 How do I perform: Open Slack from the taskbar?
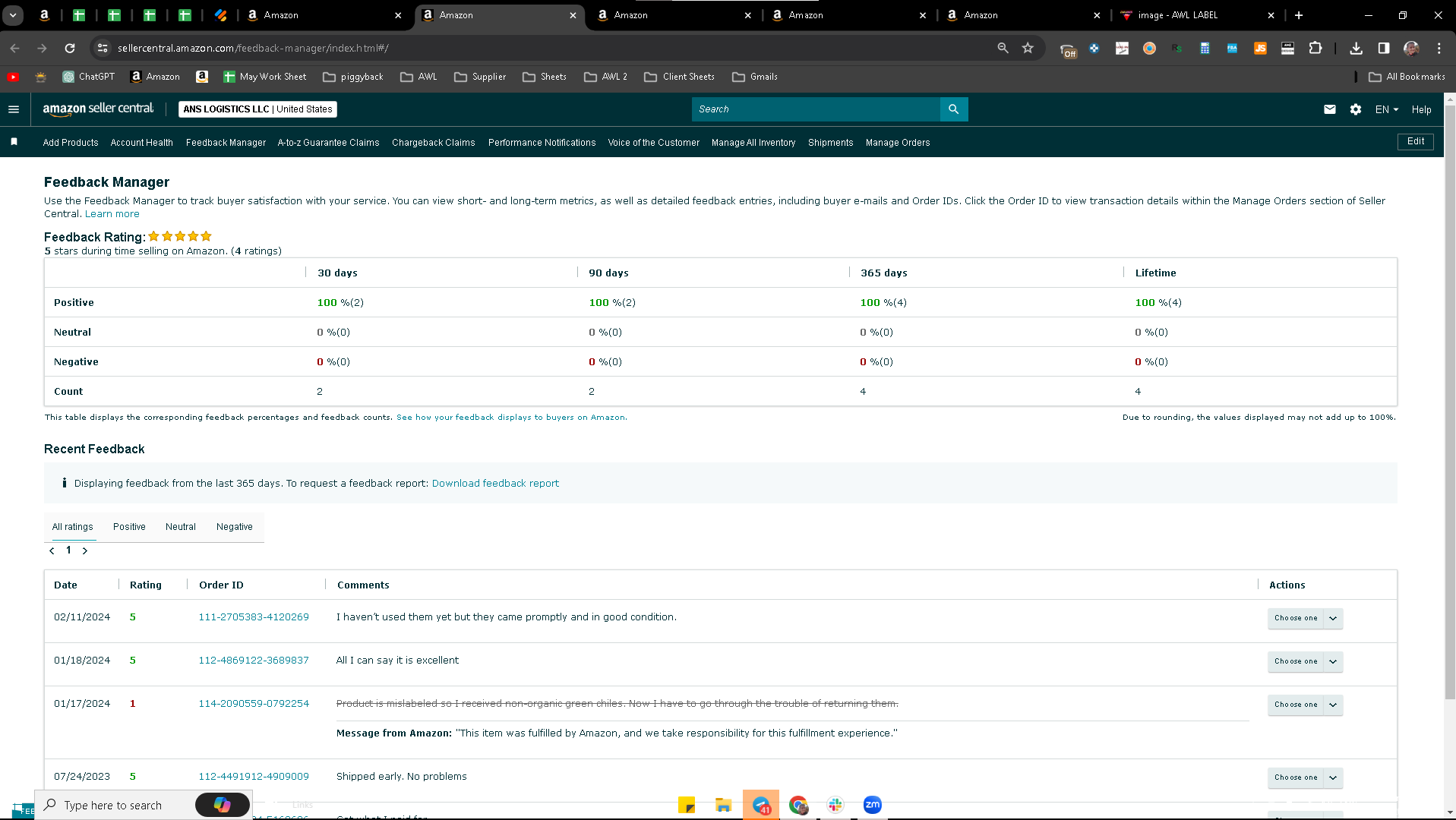[x=835, y=805]
